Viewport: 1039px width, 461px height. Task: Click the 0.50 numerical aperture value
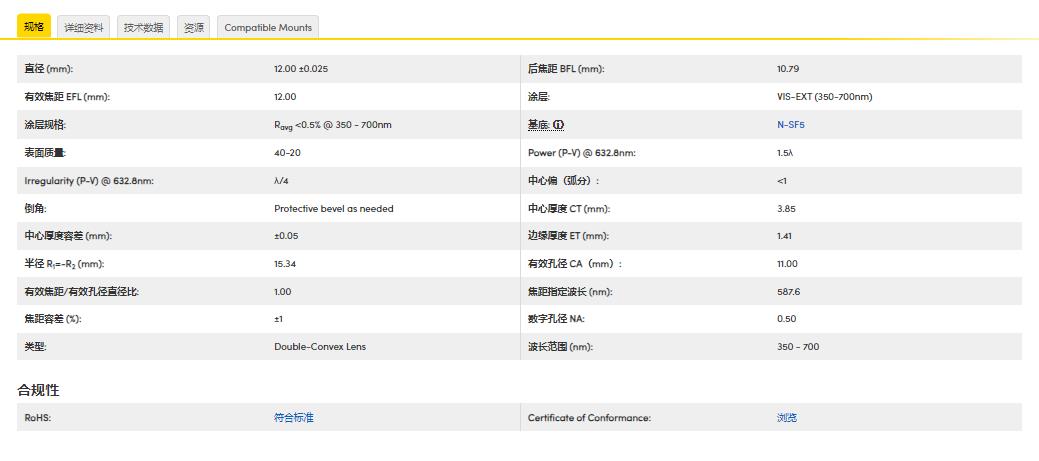click(x=786, y=319)
